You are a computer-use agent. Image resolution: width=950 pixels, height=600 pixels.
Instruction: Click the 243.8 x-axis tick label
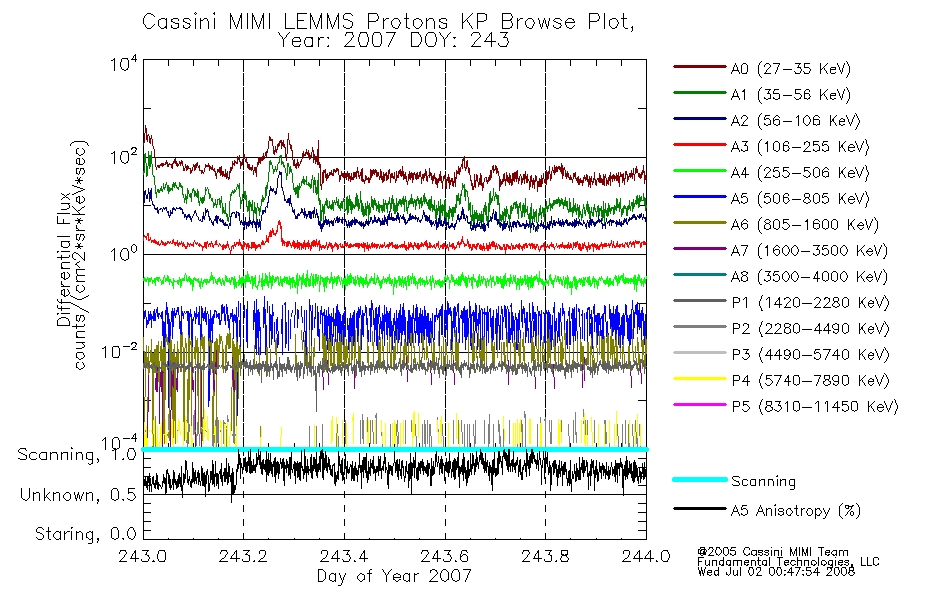(x=545, y=556)
